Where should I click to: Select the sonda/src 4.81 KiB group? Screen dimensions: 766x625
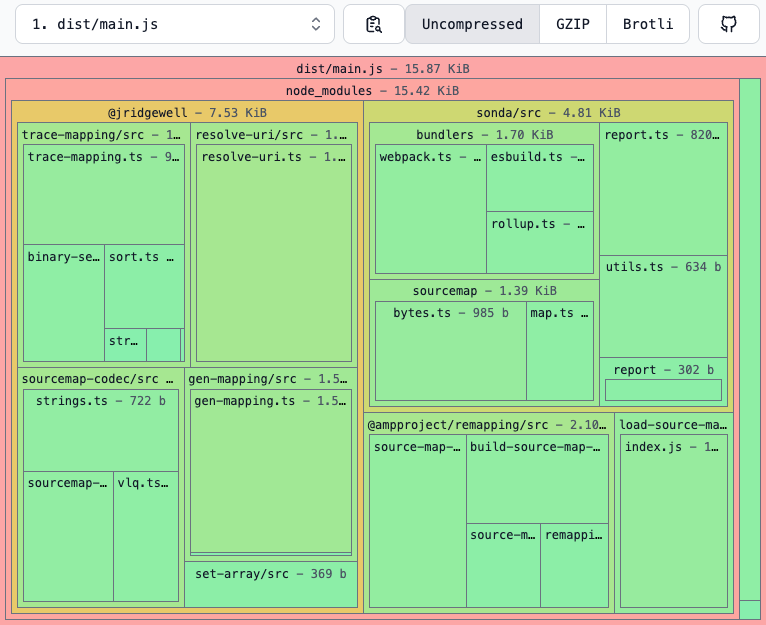[x=548, y=112]
